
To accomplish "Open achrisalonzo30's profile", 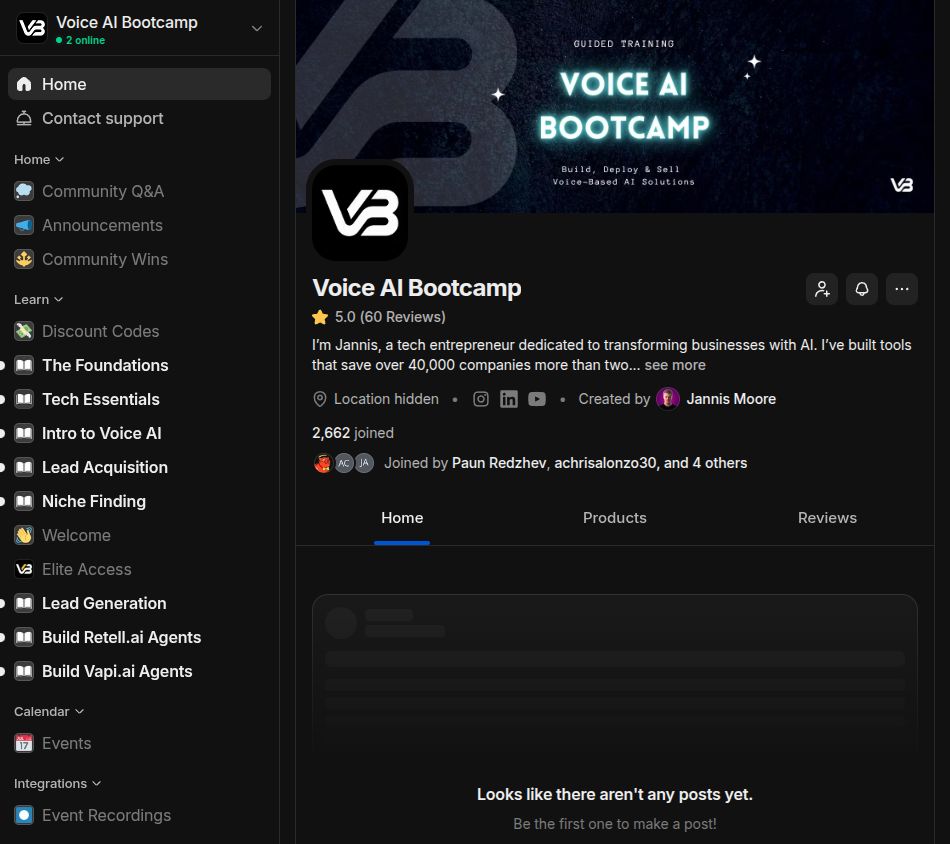I will point(605,463).
